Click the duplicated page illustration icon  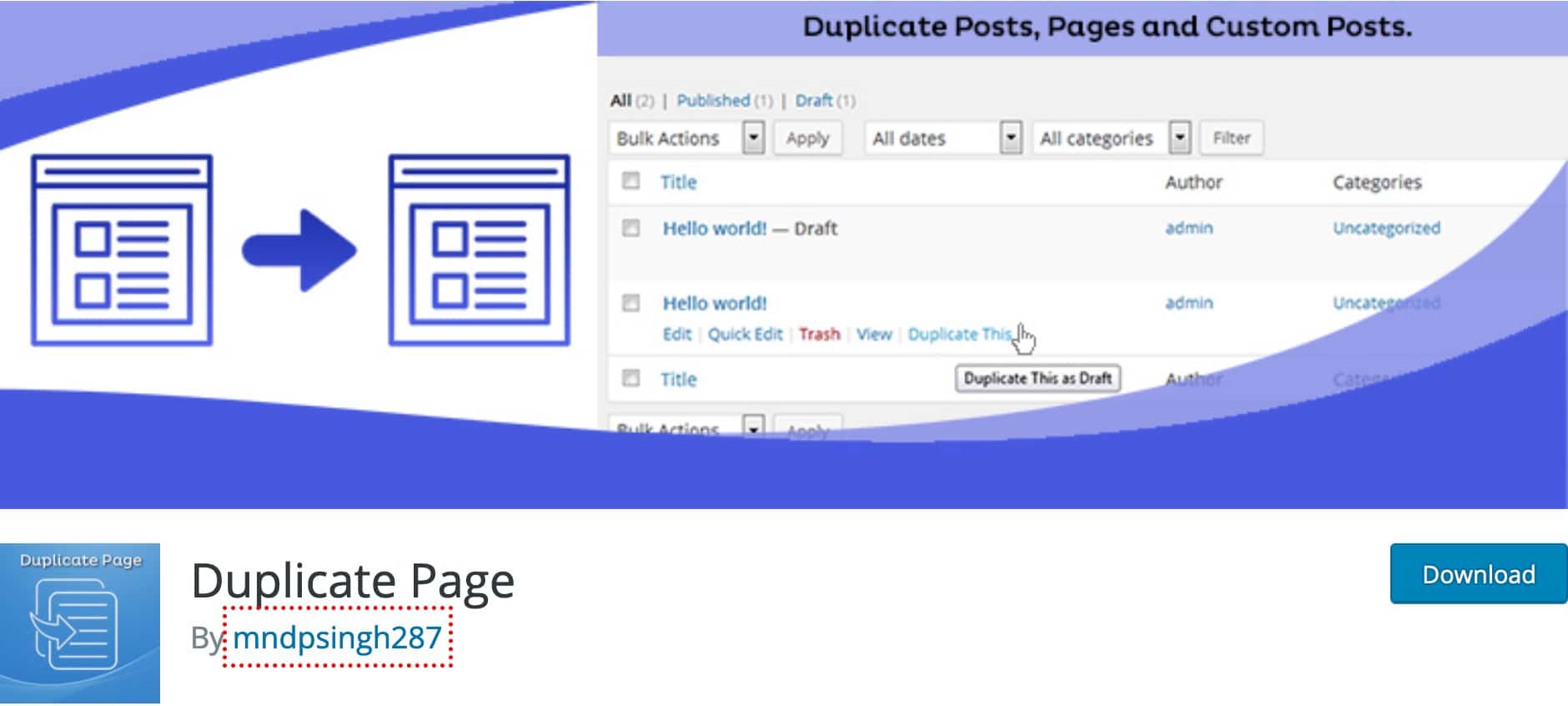[x=480, y=250]
